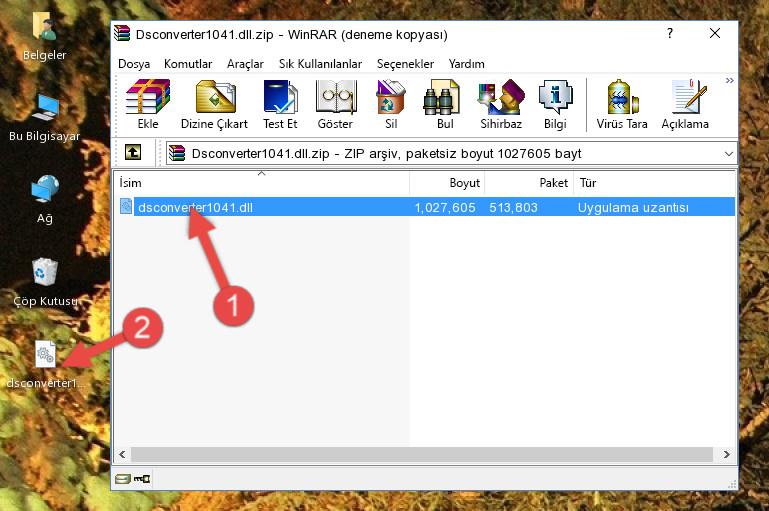Select the Dizine Çıkart extract icon

click(x=214, y=104)
